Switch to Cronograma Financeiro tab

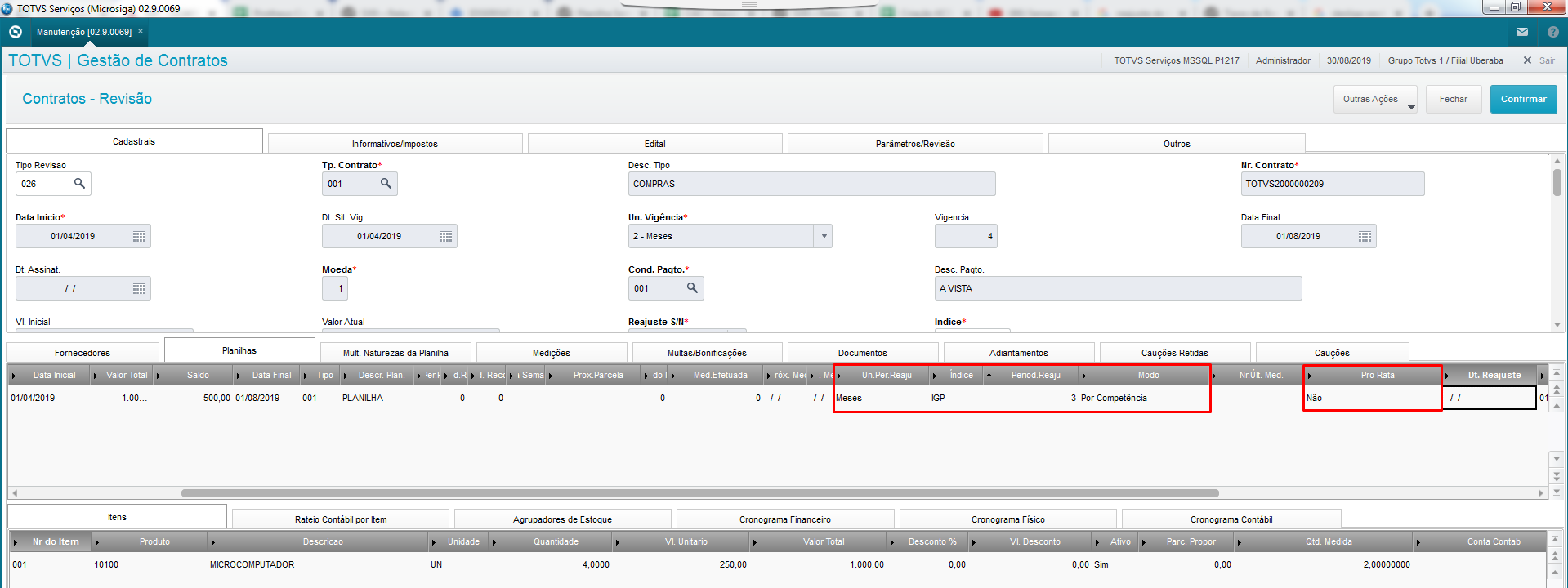click(785, 519)
